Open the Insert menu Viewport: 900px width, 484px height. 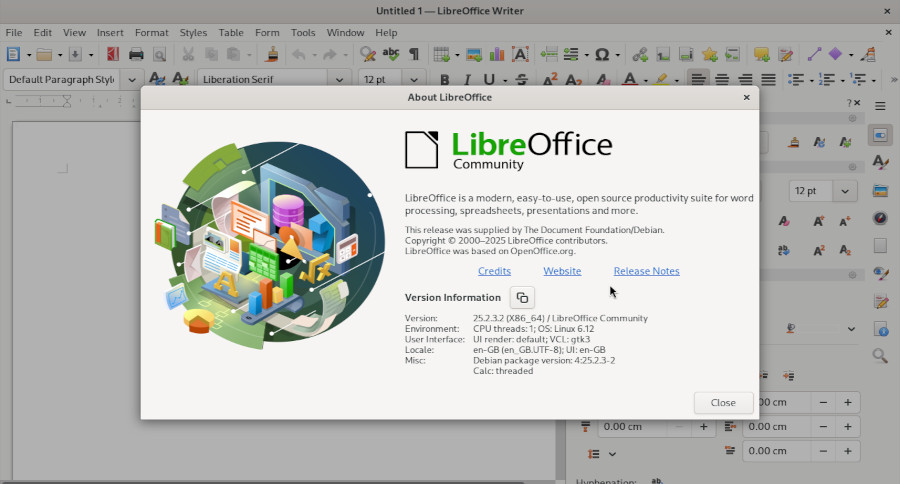pyautogui.click(x=110, y=33)
